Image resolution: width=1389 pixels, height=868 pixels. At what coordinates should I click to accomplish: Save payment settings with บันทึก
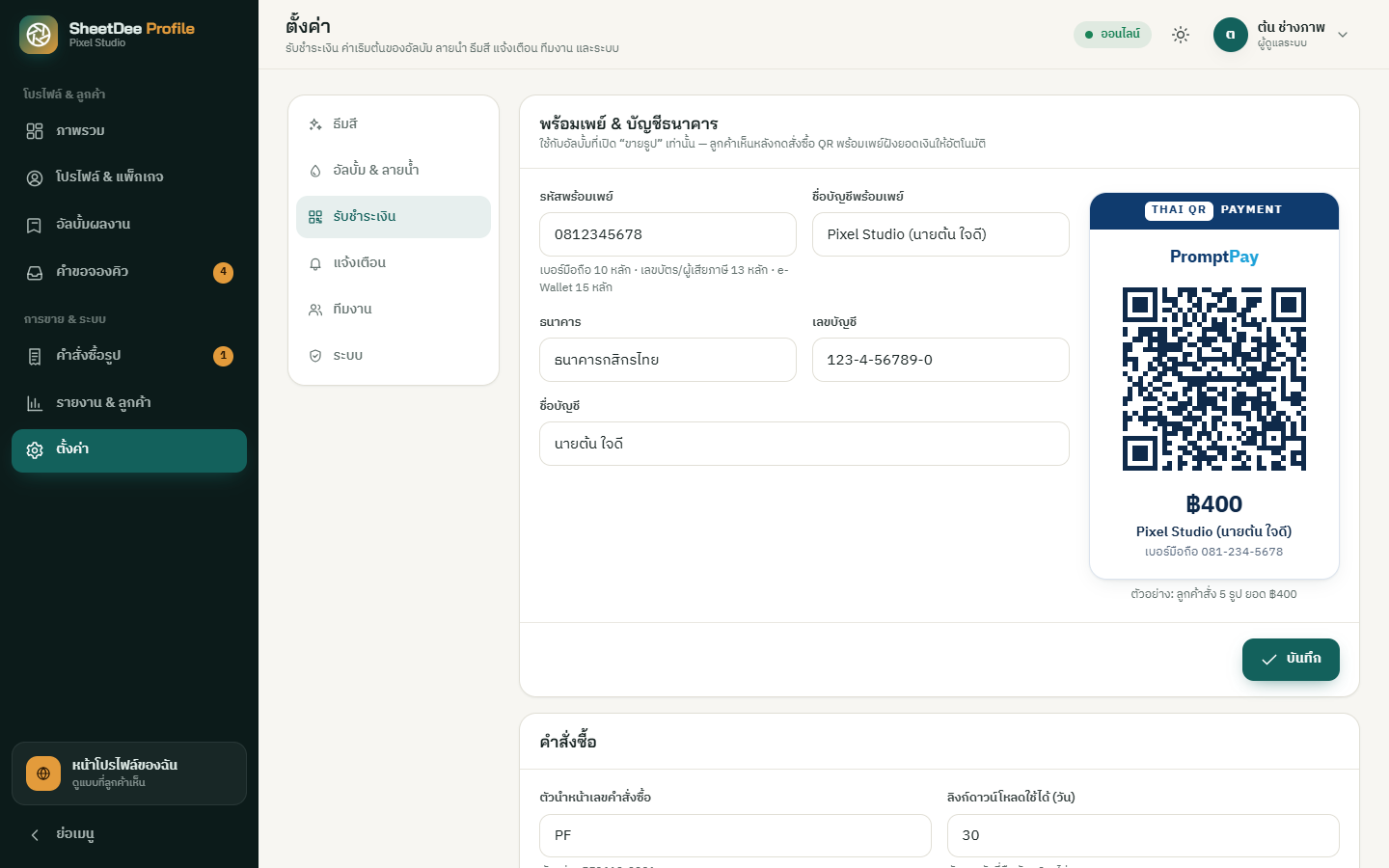click(x=1291, y=660)
